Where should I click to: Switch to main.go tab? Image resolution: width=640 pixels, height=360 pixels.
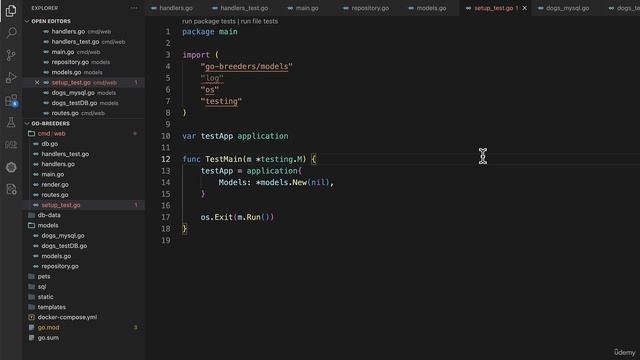point(307,8)
